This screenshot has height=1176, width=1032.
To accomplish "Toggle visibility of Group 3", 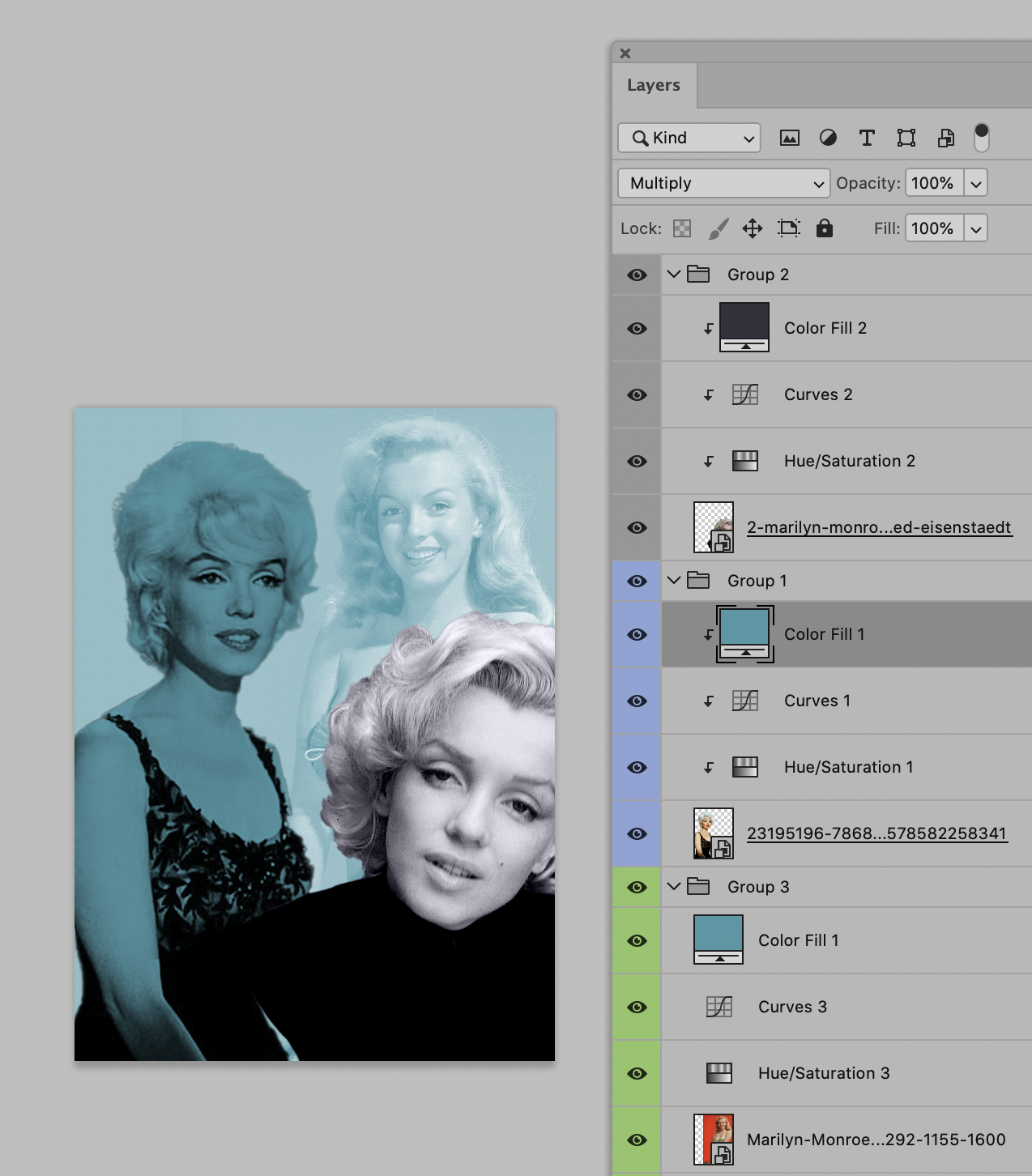I will click(x=637, y=887).
